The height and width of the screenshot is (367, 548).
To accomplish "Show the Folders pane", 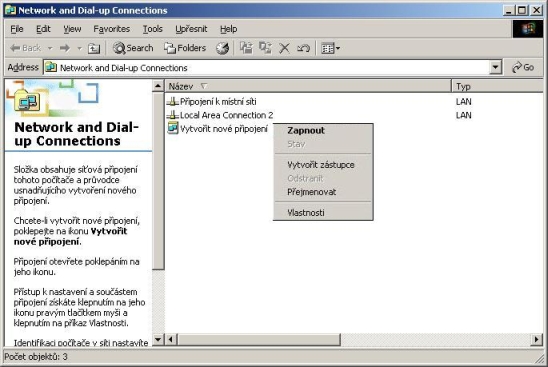I will coord(185,48).
